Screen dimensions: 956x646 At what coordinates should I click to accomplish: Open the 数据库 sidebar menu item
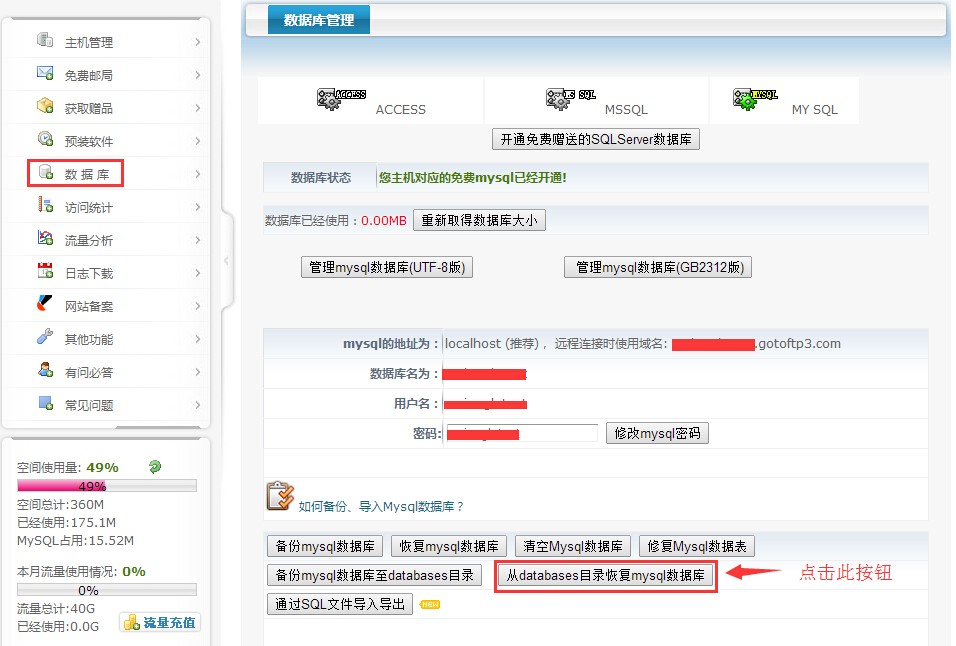(x=88, y=175)
